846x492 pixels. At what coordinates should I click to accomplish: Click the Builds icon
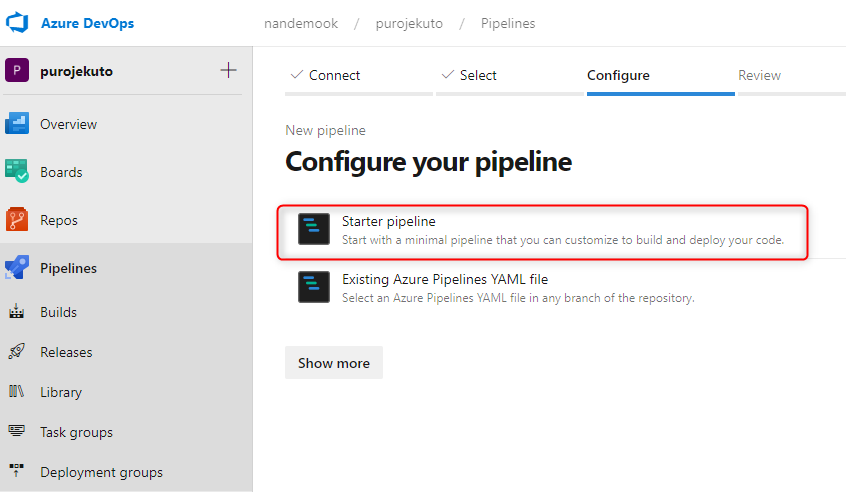coord(16,311)
